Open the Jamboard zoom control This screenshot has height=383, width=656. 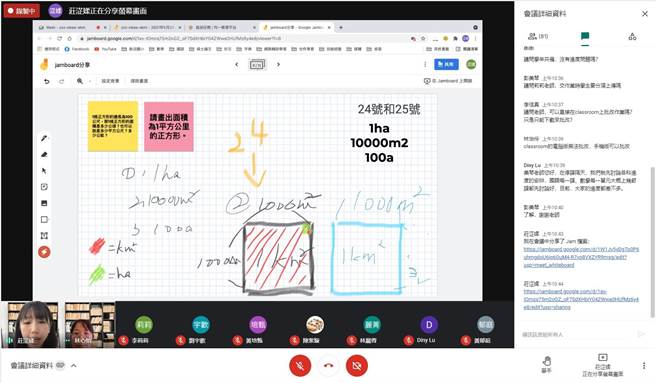click(x=80, y=81)
